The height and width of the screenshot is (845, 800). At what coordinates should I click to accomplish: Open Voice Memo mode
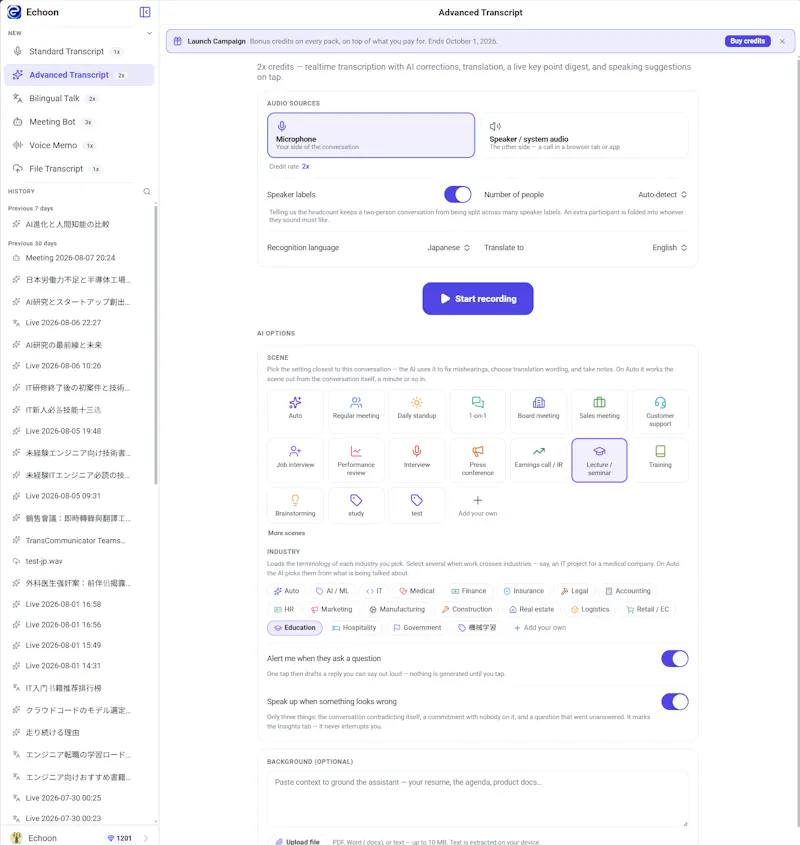(79, 146)
